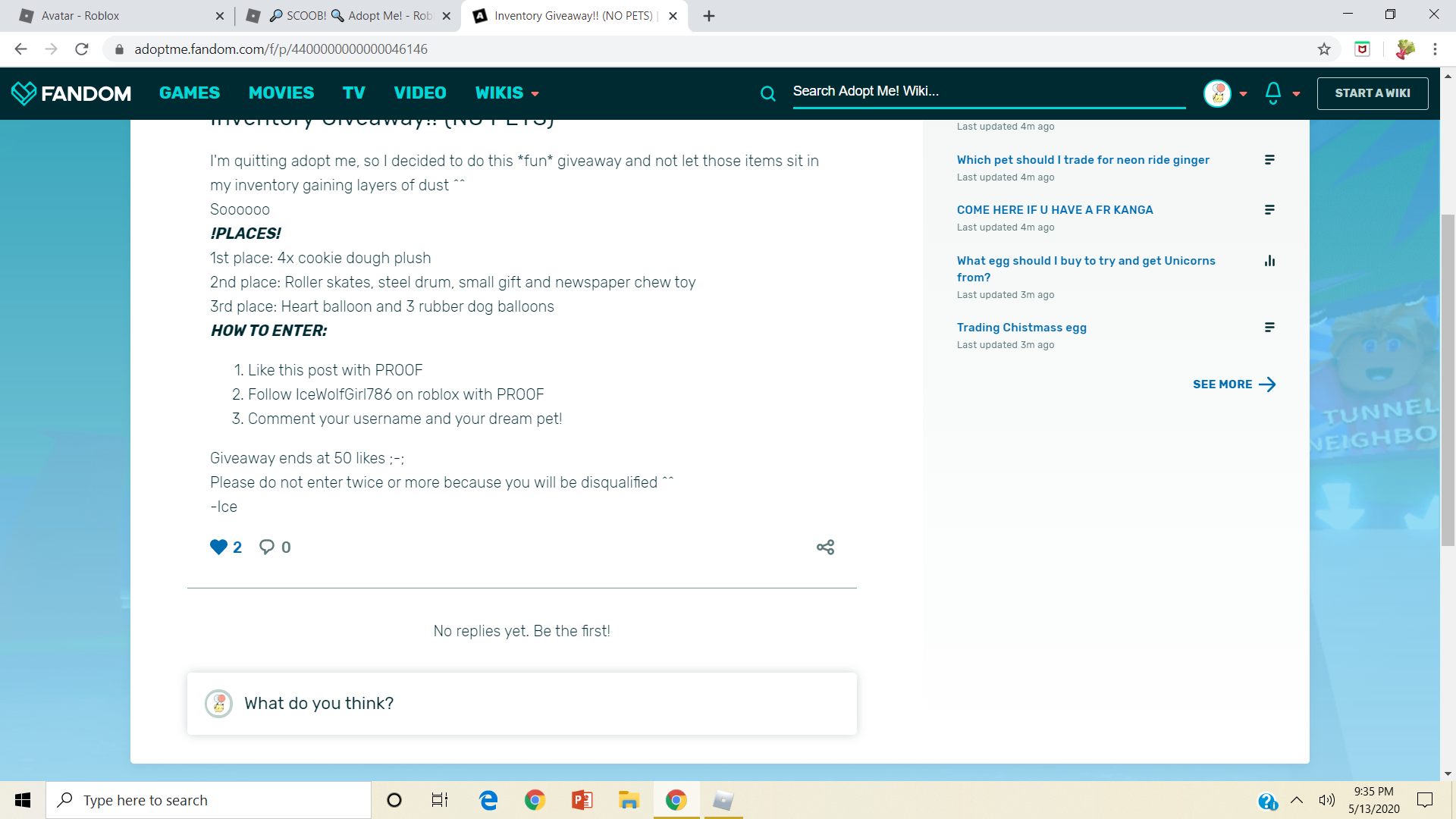Image resolution: width=1456 pixels, height=819 pixels.
Task: Bookmark this page with the star icon
Action: coord(1324,49)
